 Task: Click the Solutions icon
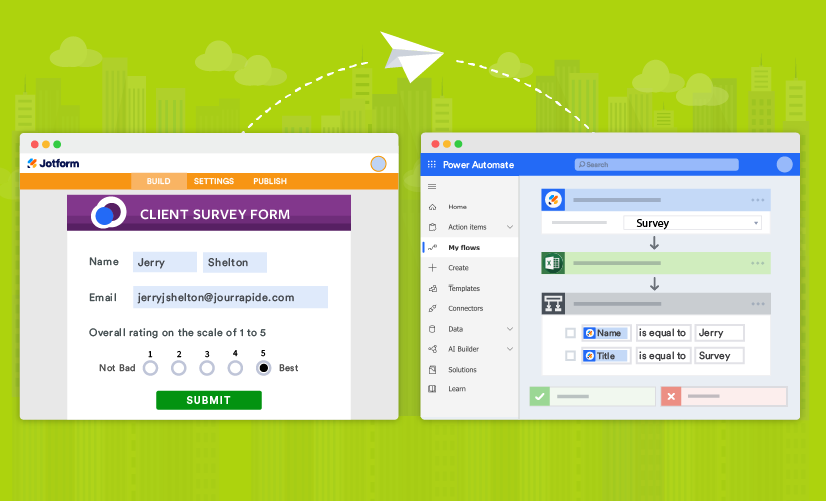(x=432, y=369)
